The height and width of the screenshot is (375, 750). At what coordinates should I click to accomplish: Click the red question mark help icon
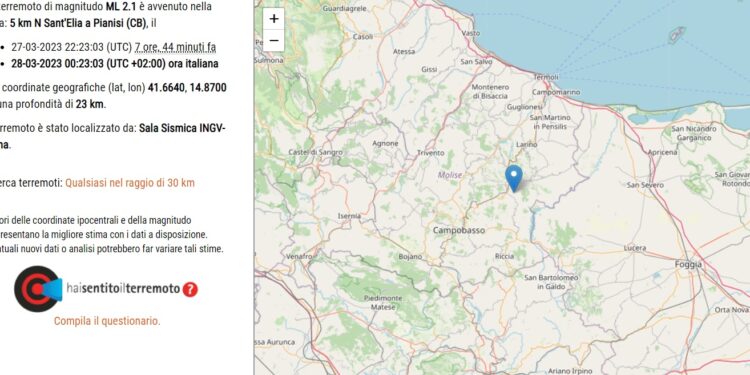click(x=190, y=289)
